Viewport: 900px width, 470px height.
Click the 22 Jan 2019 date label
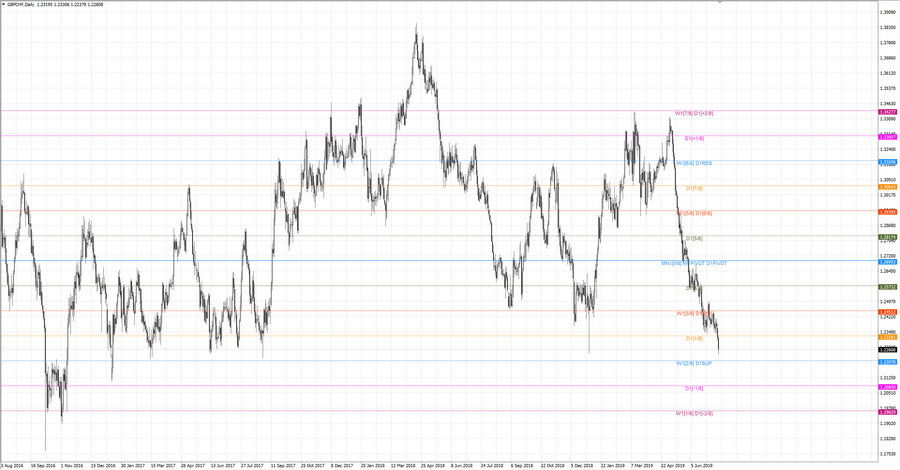click(612, 466)
